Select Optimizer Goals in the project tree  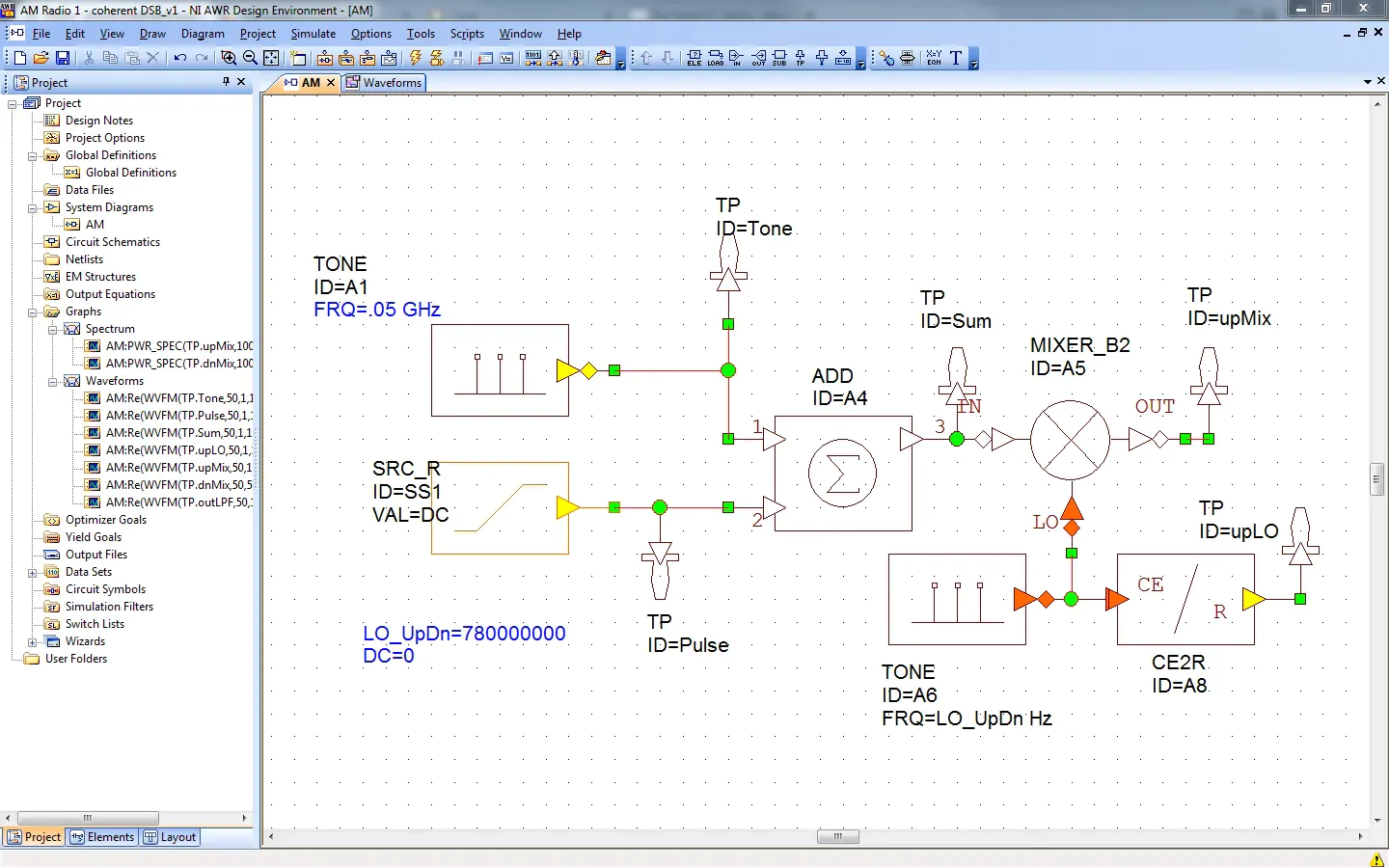106,520
